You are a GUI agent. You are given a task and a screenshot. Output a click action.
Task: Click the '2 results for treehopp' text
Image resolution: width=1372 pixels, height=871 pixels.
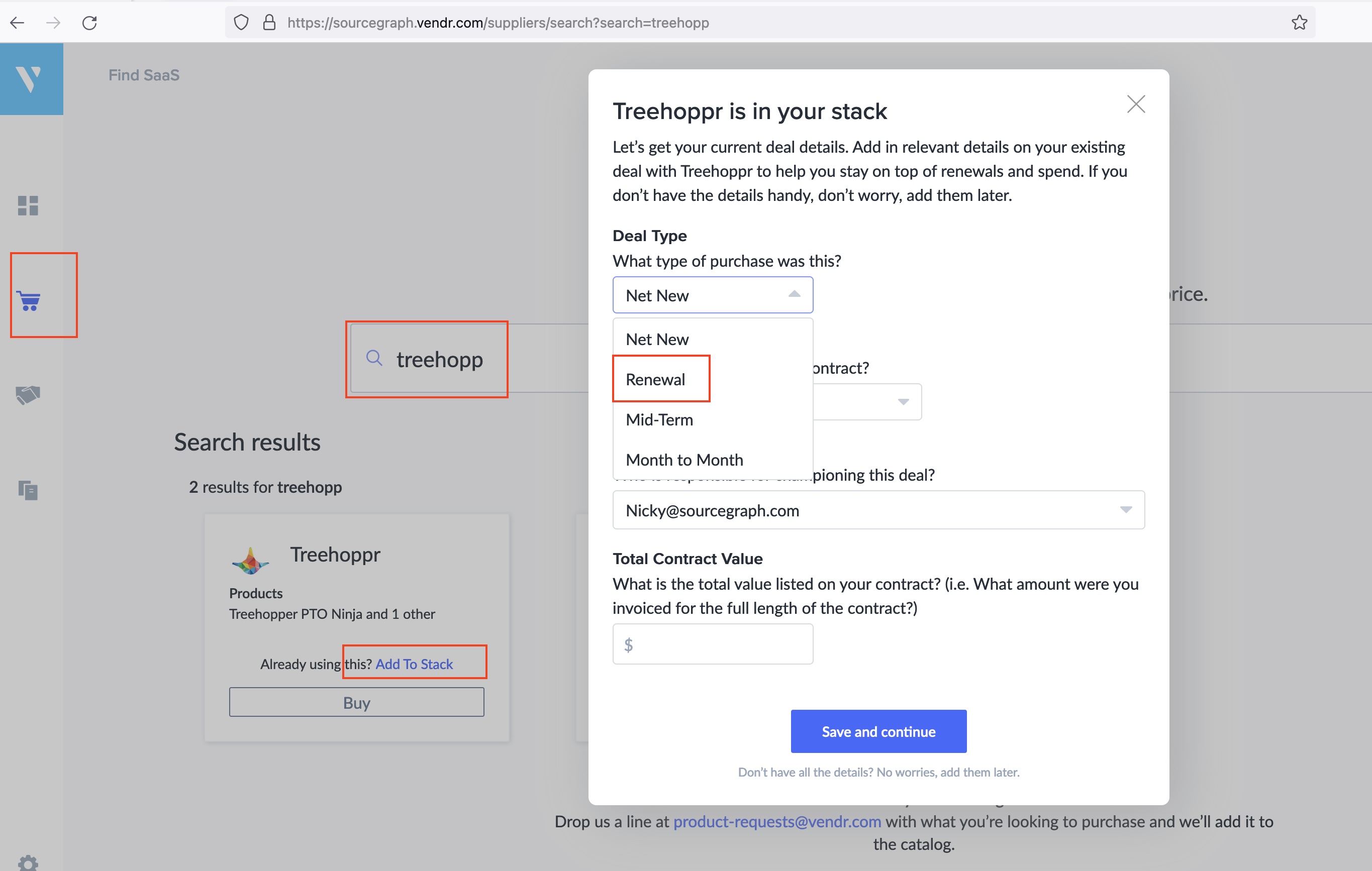(x=265, y=487)
